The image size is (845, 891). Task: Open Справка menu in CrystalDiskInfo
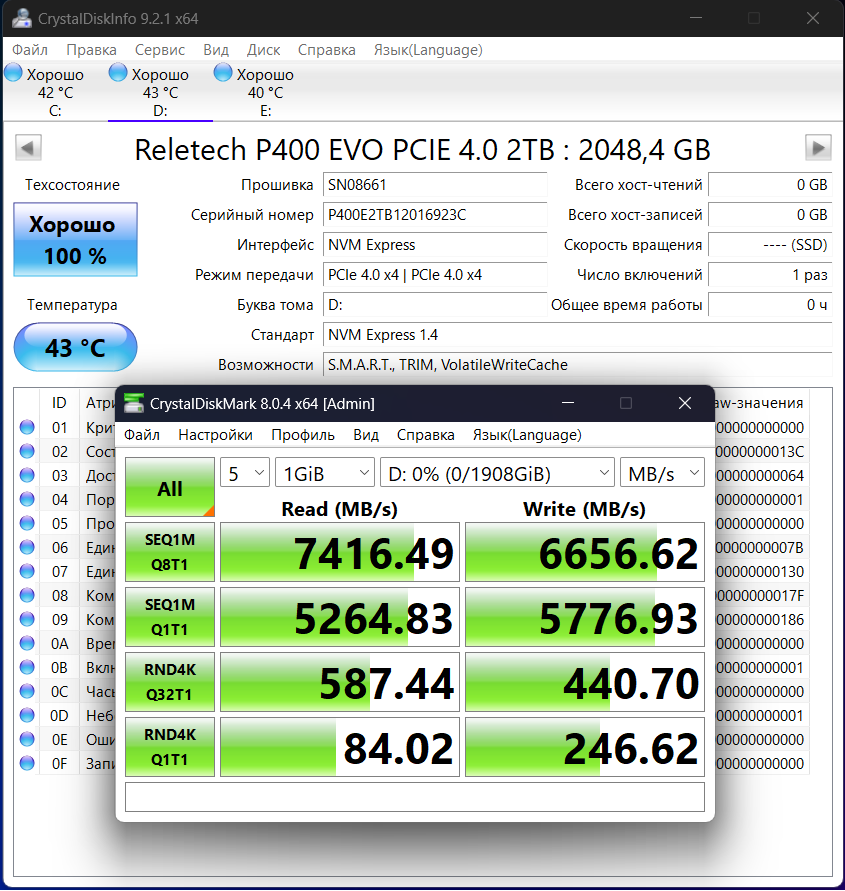tap(327, 50)
